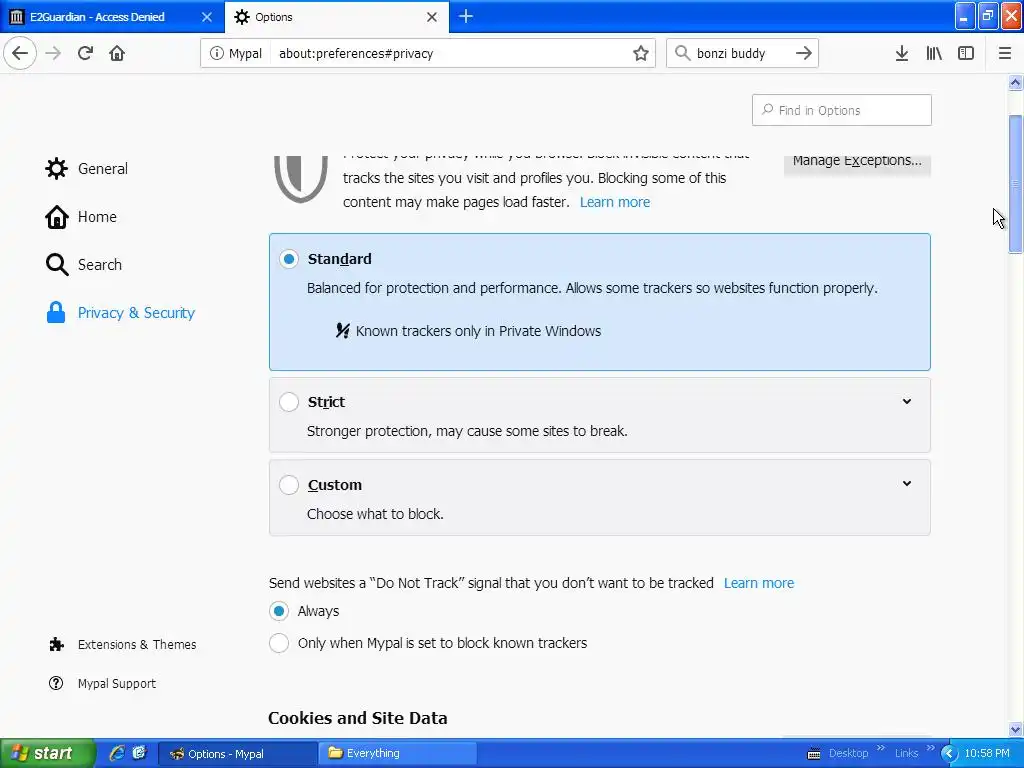
Task: Open the Downloads panel
Action: click(902, 53)
